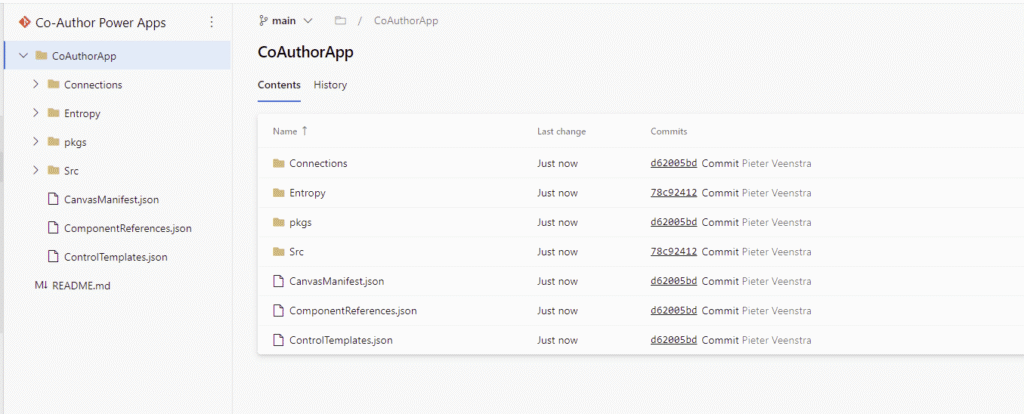Screen dimensions: 1024x414
Task: Click the Last change column header
Action: (561, 131)
